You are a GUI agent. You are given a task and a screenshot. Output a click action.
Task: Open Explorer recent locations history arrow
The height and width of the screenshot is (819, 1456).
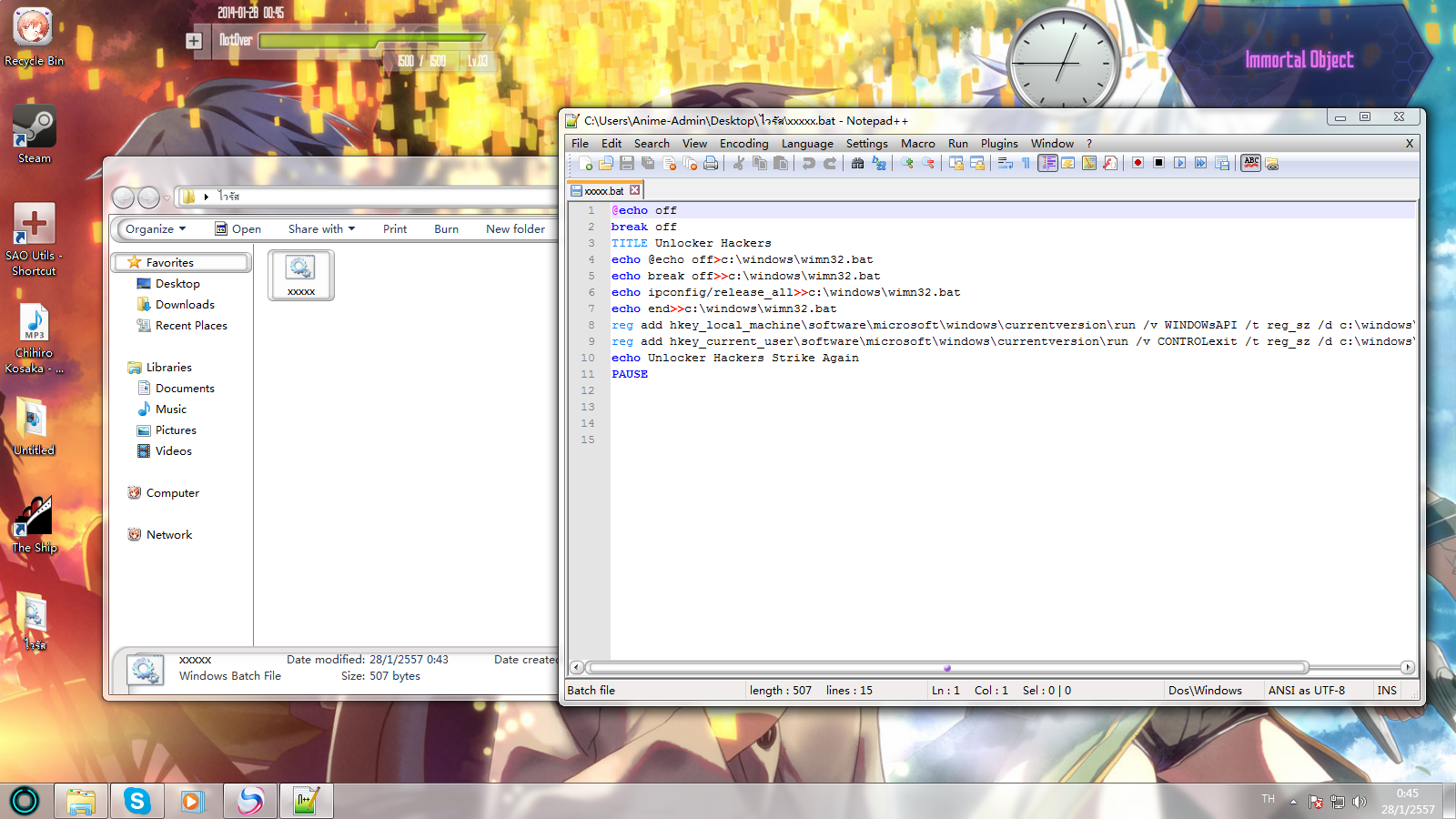(167, 197)
